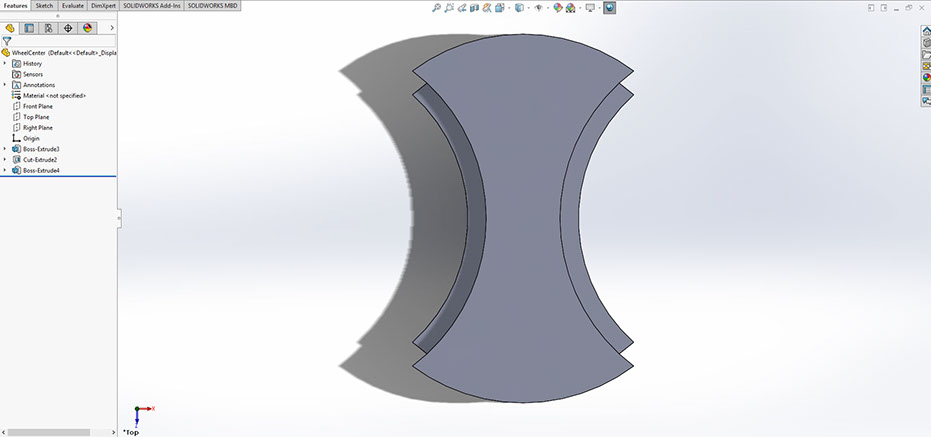
Task: Toggle the RealView graphics sphere button
Action: [x=609, y=7]
